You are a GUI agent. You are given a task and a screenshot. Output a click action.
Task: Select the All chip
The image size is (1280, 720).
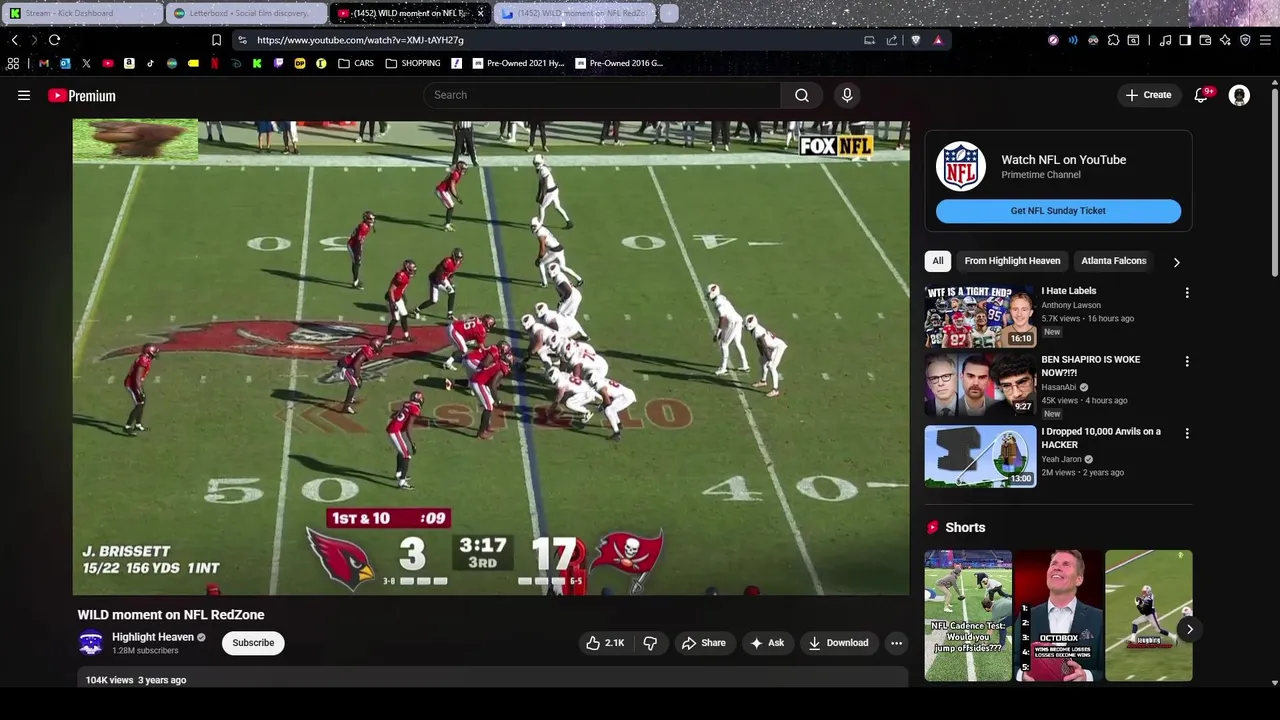938,261
